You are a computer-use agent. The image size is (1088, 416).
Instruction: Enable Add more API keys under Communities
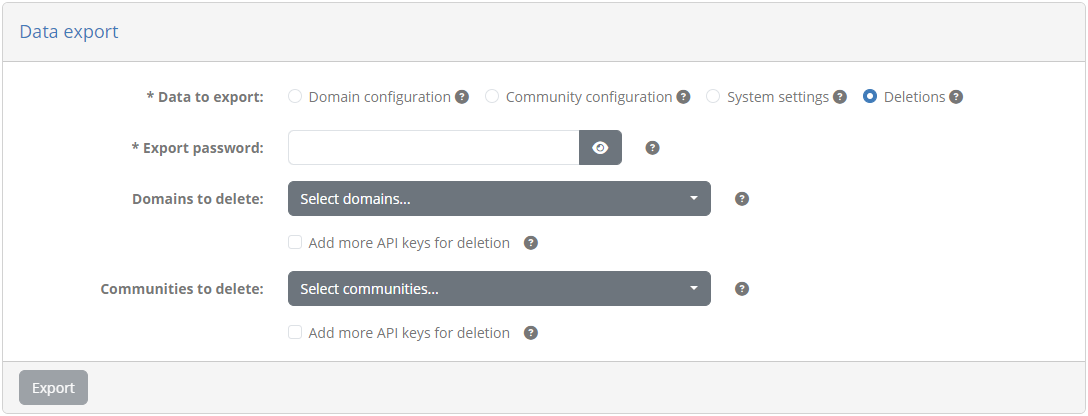(x=295, y=332)
